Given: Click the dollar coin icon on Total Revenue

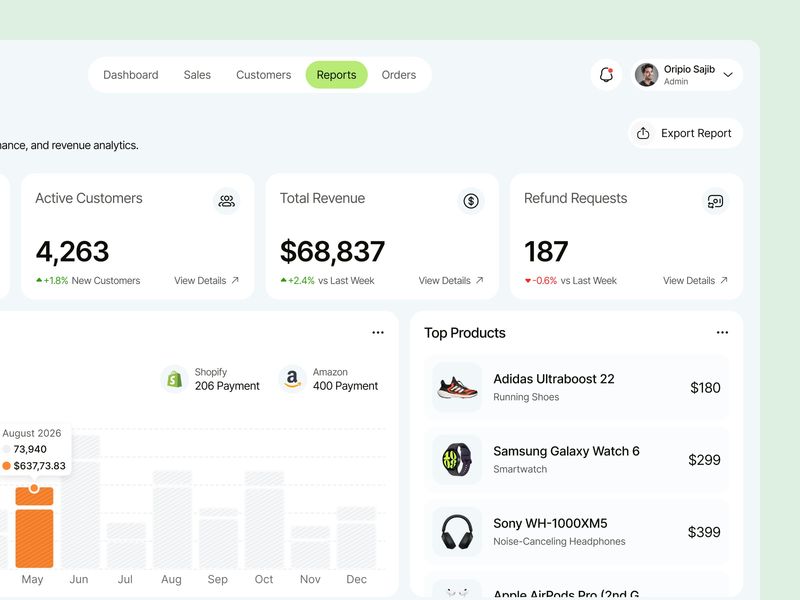Looking at the screenshot, I should [x=471, y=201].
